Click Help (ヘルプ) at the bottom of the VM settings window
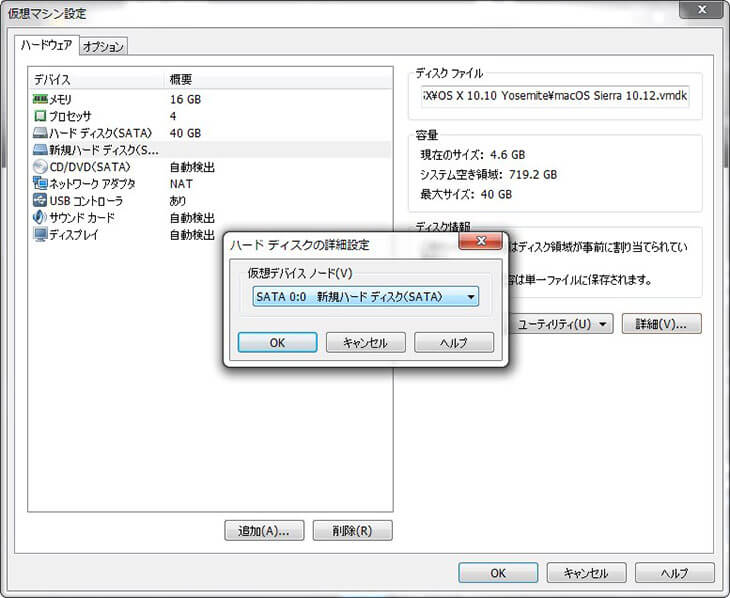The width and height of the screenshot is (730, 598). point(675,573)
